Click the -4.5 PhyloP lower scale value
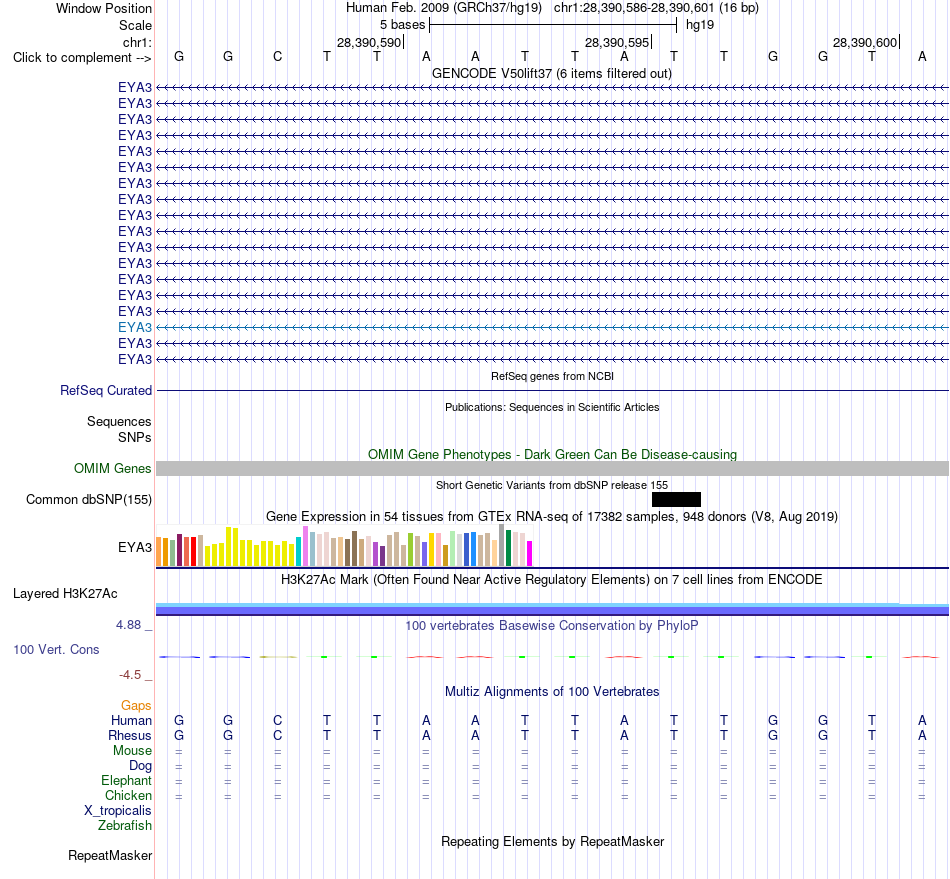This screenshot has height=879, width=950. [x=130, y=674]
